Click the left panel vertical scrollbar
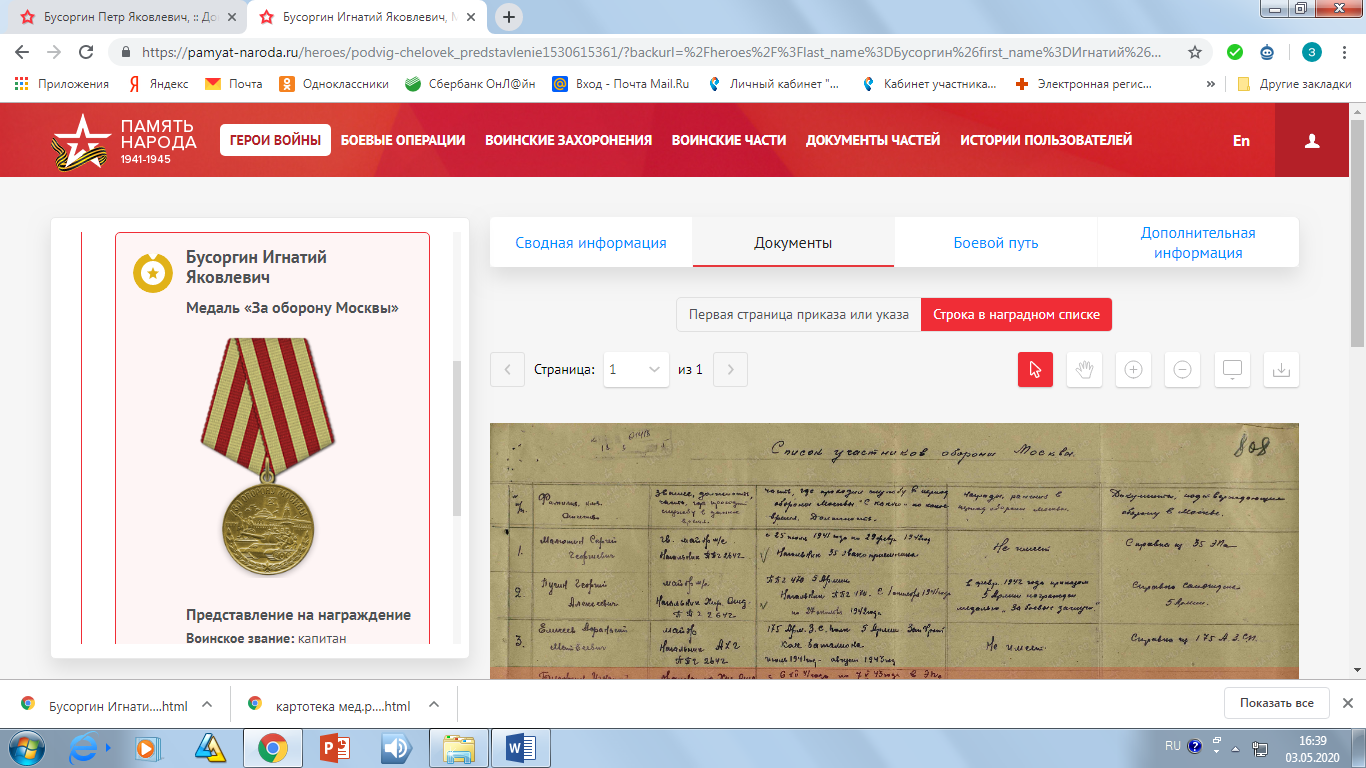This screenshot has width=1366, height=768. click(458, 438)
